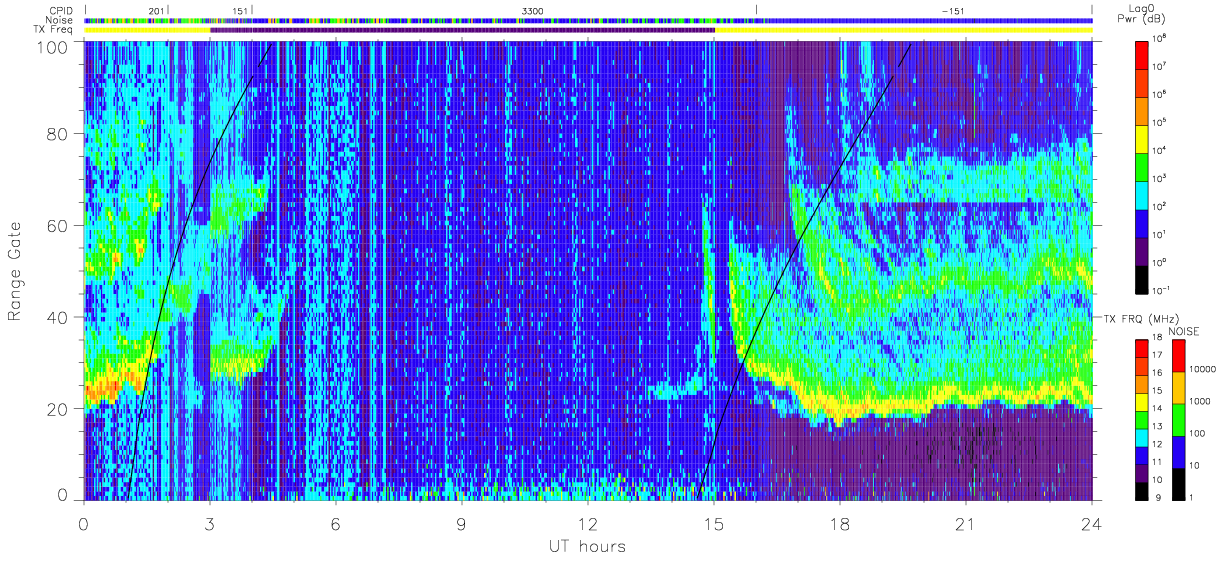
Task: Click the x-axis tick label '15'
Action: tap(714, 524)
